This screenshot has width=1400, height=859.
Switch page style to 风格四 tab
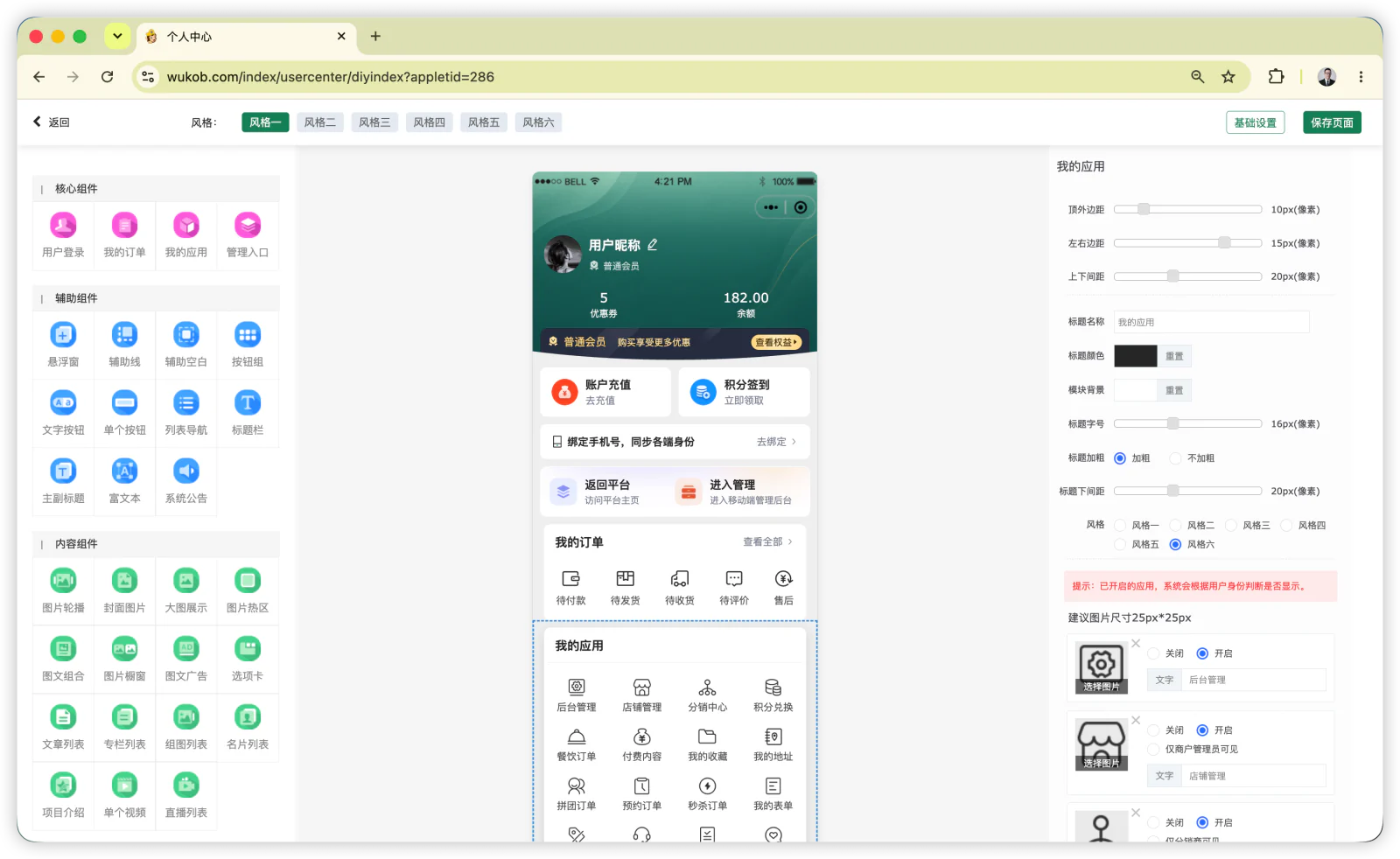[x=429, y=122]
